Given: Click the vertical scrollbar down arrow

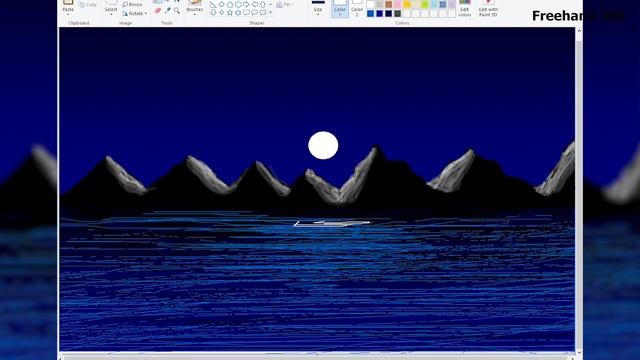Looking at the screenshot, I should (x=579, y=353).
